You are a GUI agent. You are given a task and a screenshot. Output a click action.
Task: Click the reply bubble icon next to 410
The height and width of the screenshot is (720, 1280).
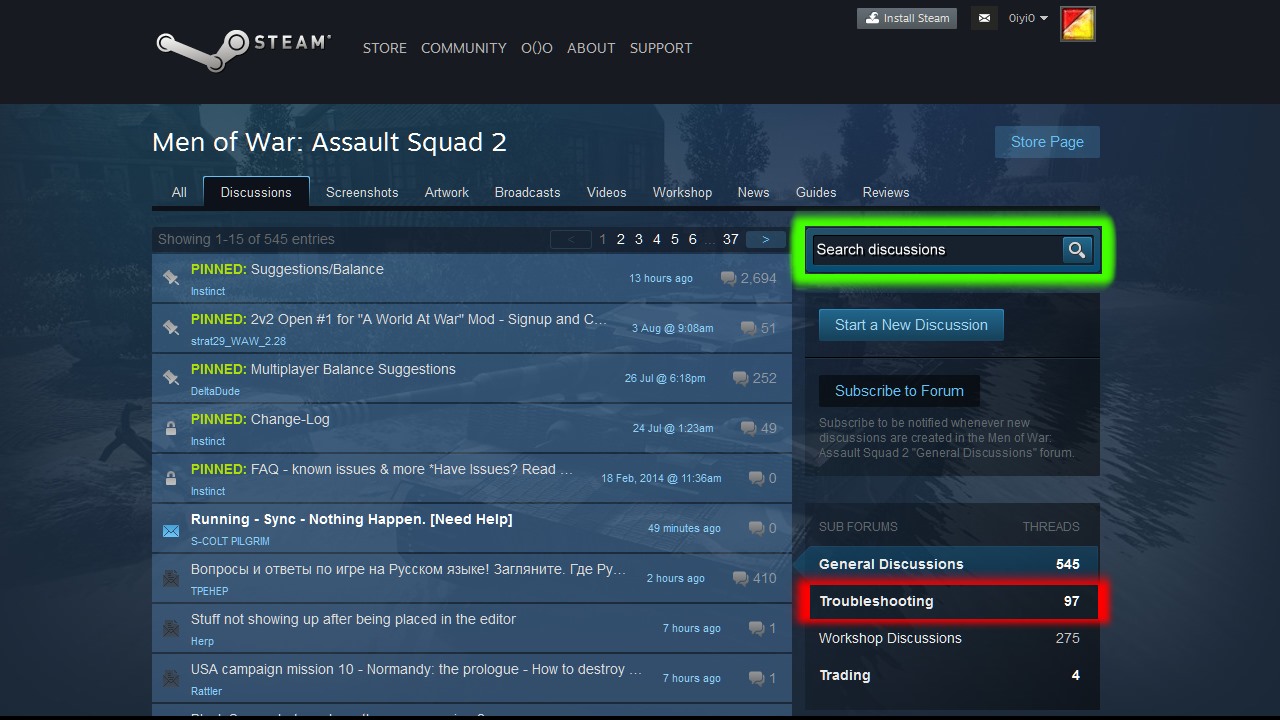coord(740,578)
